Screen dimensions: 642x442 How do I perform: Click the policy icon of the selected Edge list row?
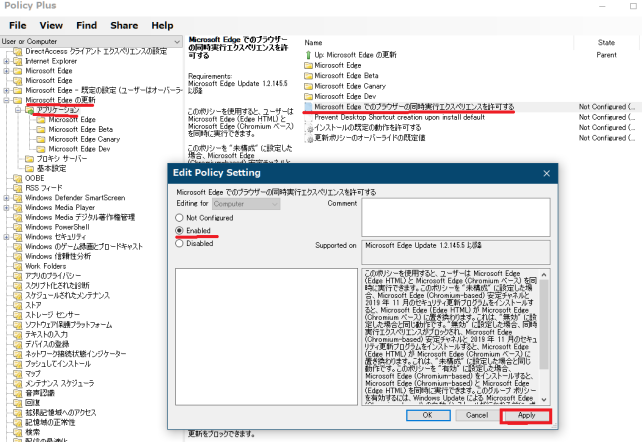308,107
